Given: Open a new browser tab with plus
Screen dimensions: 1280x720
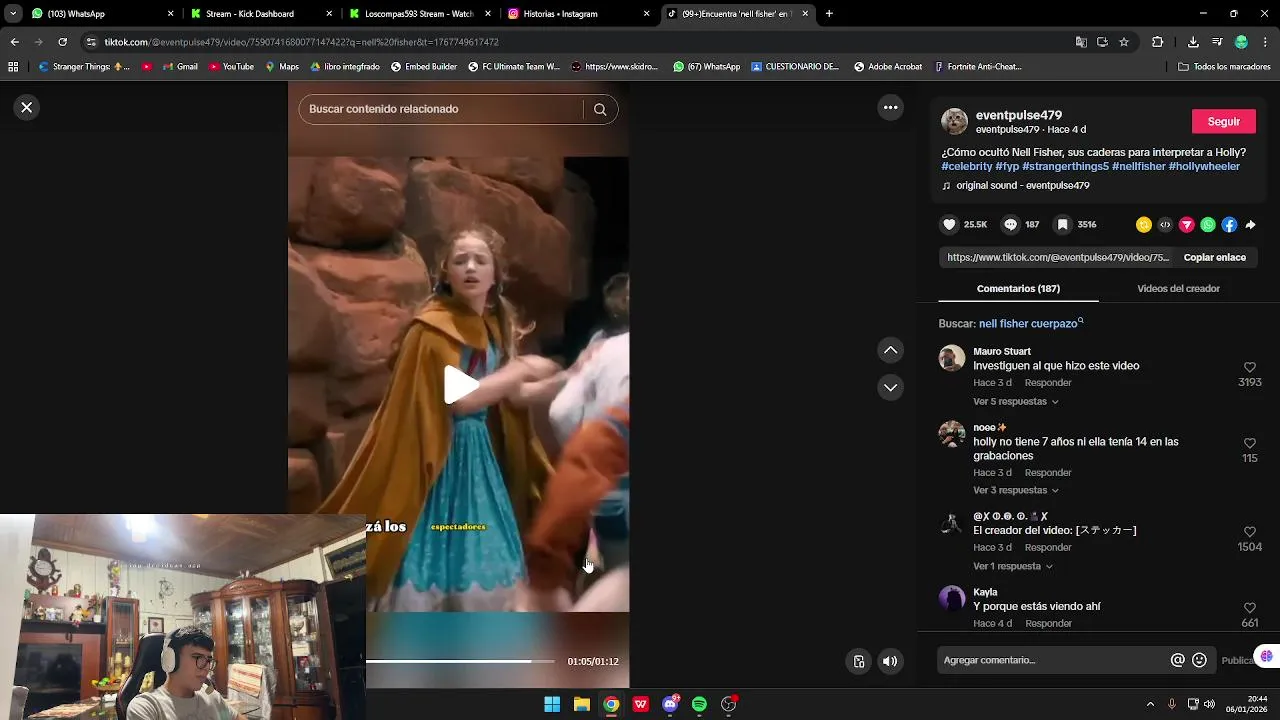Looking at the screenshot, I should tap(829, 14).
